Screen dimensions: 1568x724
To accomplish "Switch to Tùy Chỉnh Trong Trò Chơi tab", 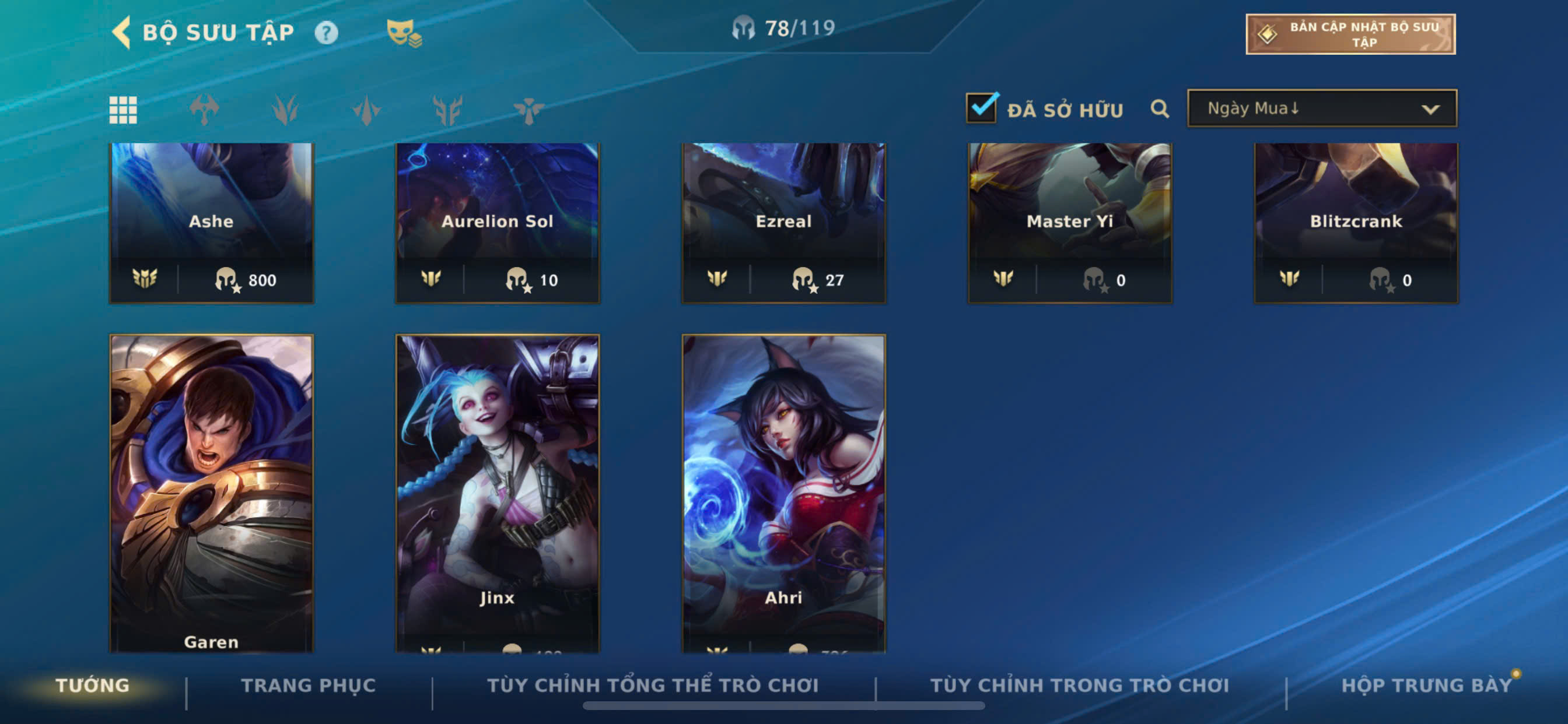I will coord(1079,685).
